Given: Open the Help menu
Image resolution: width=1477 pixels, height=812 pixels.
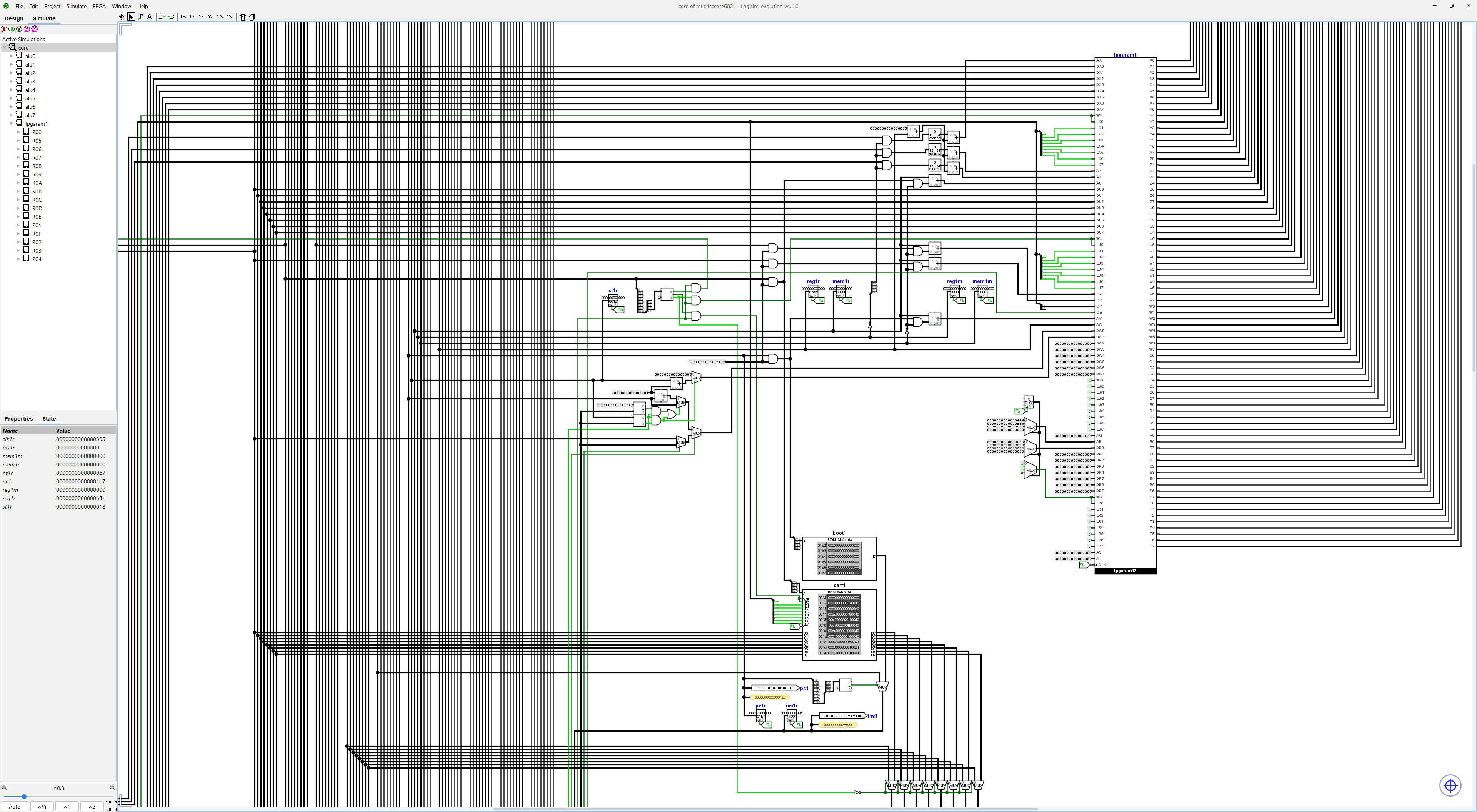Looking at the screenshot, I should [142, 6].
